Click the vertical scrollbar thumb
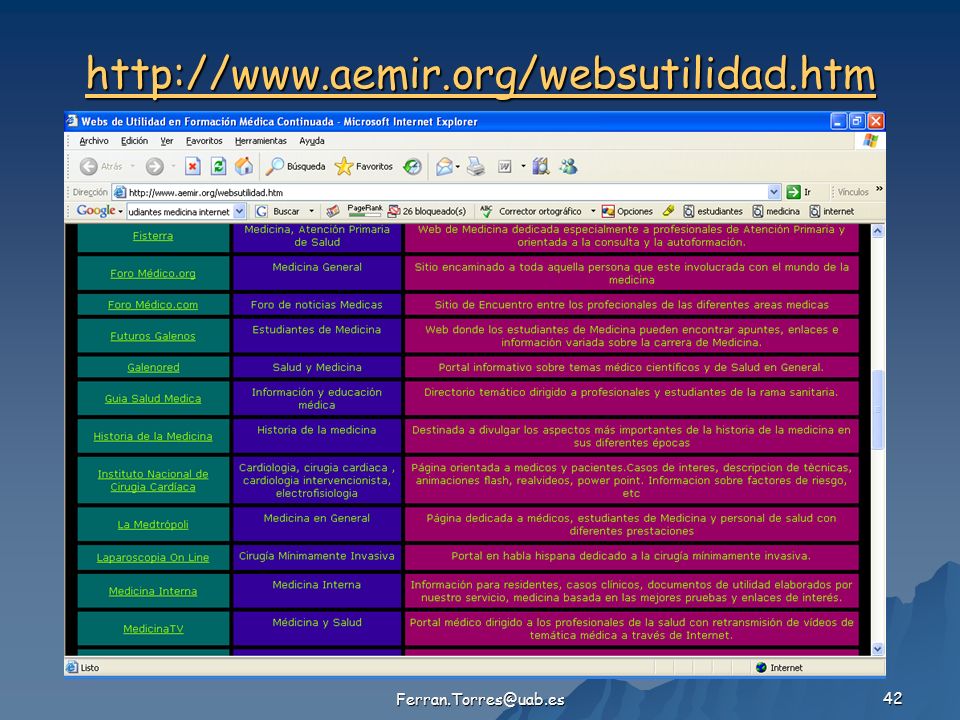The image size is (960, 720). pos(877,410)
